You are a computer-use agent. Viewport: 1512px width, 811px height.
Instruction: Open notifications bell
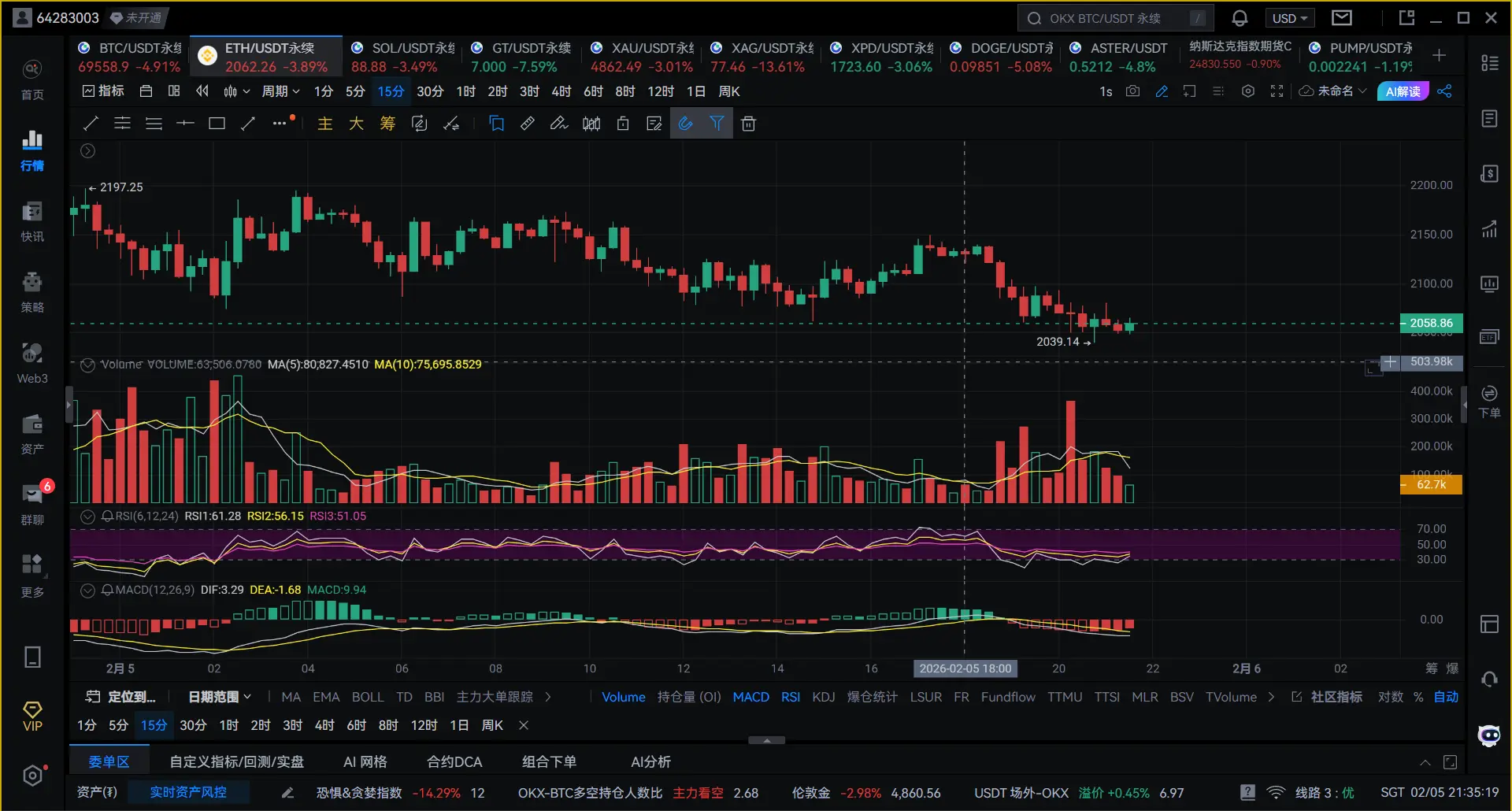tap(1240, 18)
